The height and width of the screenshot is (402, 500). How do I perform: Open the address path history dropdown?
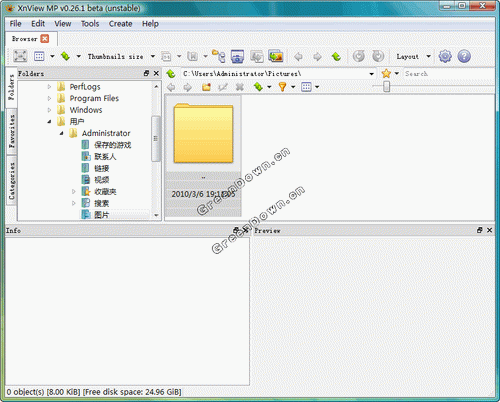[x=372, y=74]
